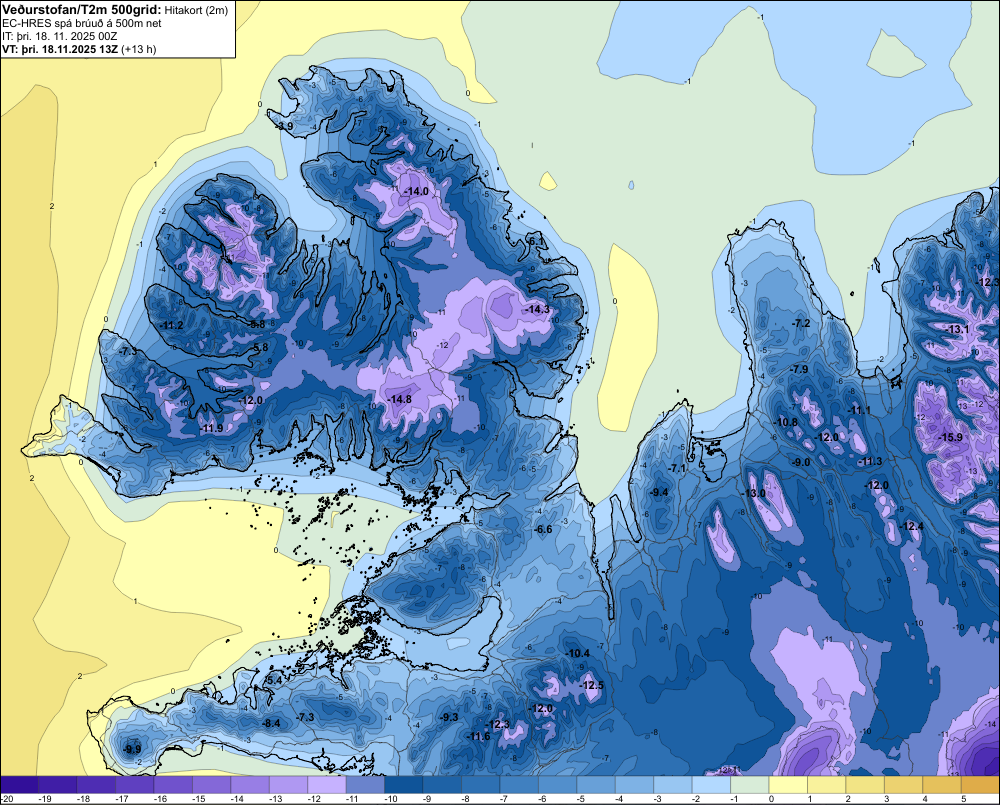Viewport: 1000px width, 805px height.
Task: Click the temperature value "-7.1"
Action: pos(676,468)
